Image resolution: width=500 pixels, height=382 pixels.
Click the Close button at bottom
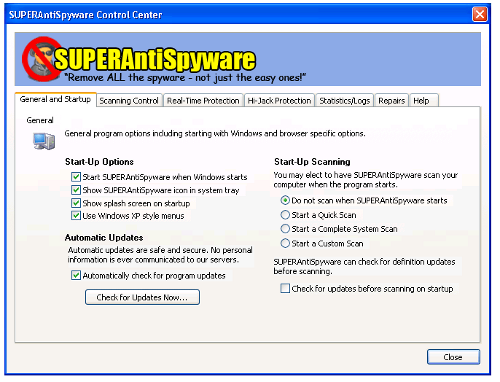453,357
